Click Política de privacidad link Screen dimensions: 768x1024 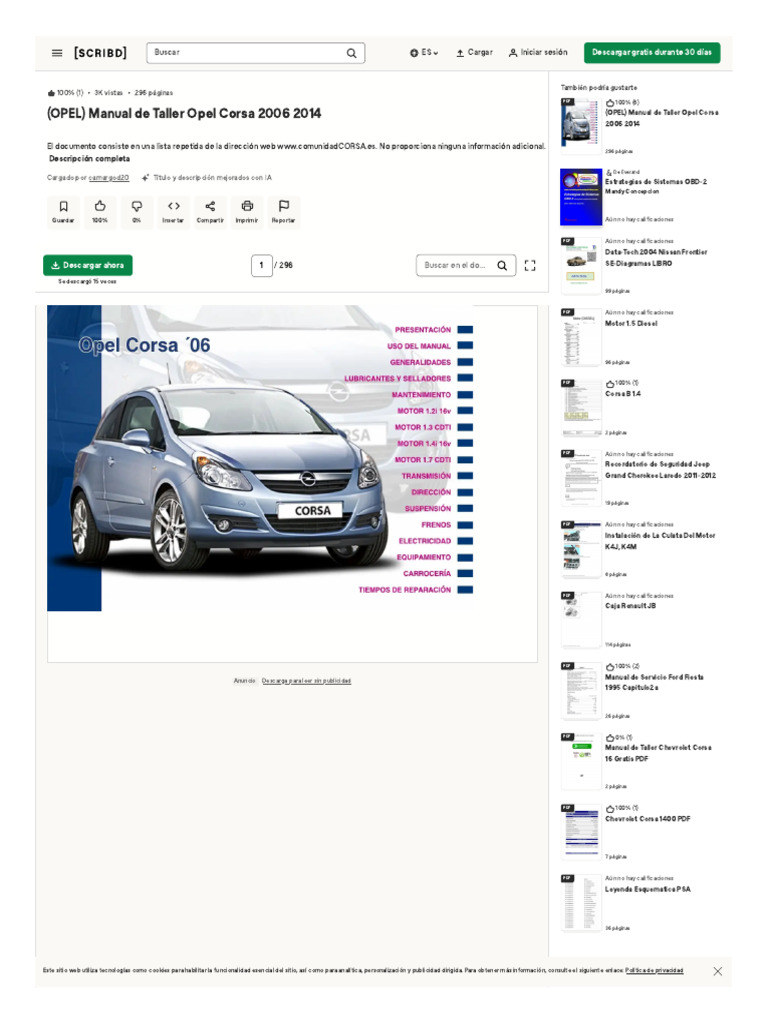click(654, 970)
